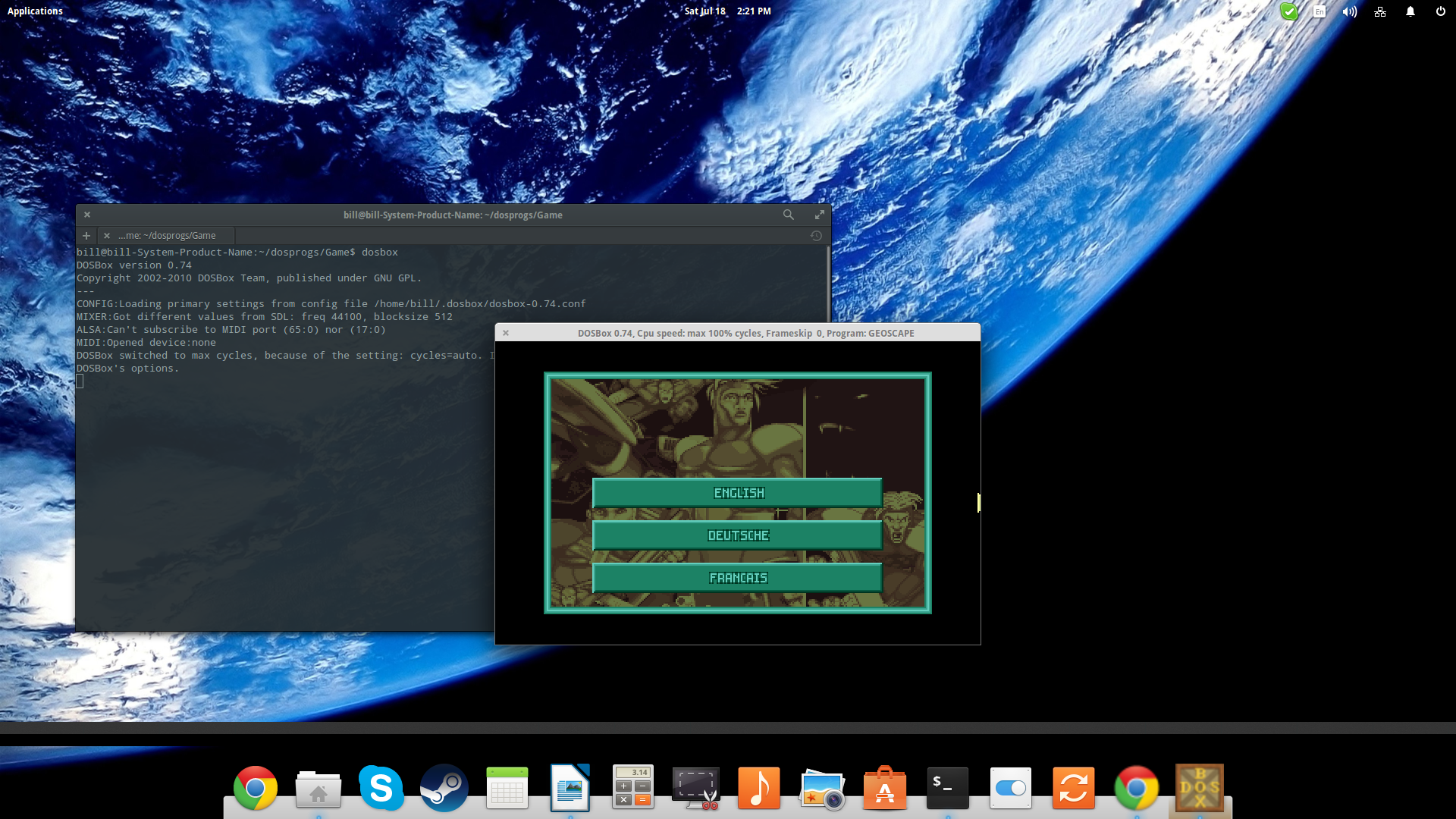Select FRANCAIS language in the game
Viewport: 1456px width, 819px height.
click(x=737, y=578)
